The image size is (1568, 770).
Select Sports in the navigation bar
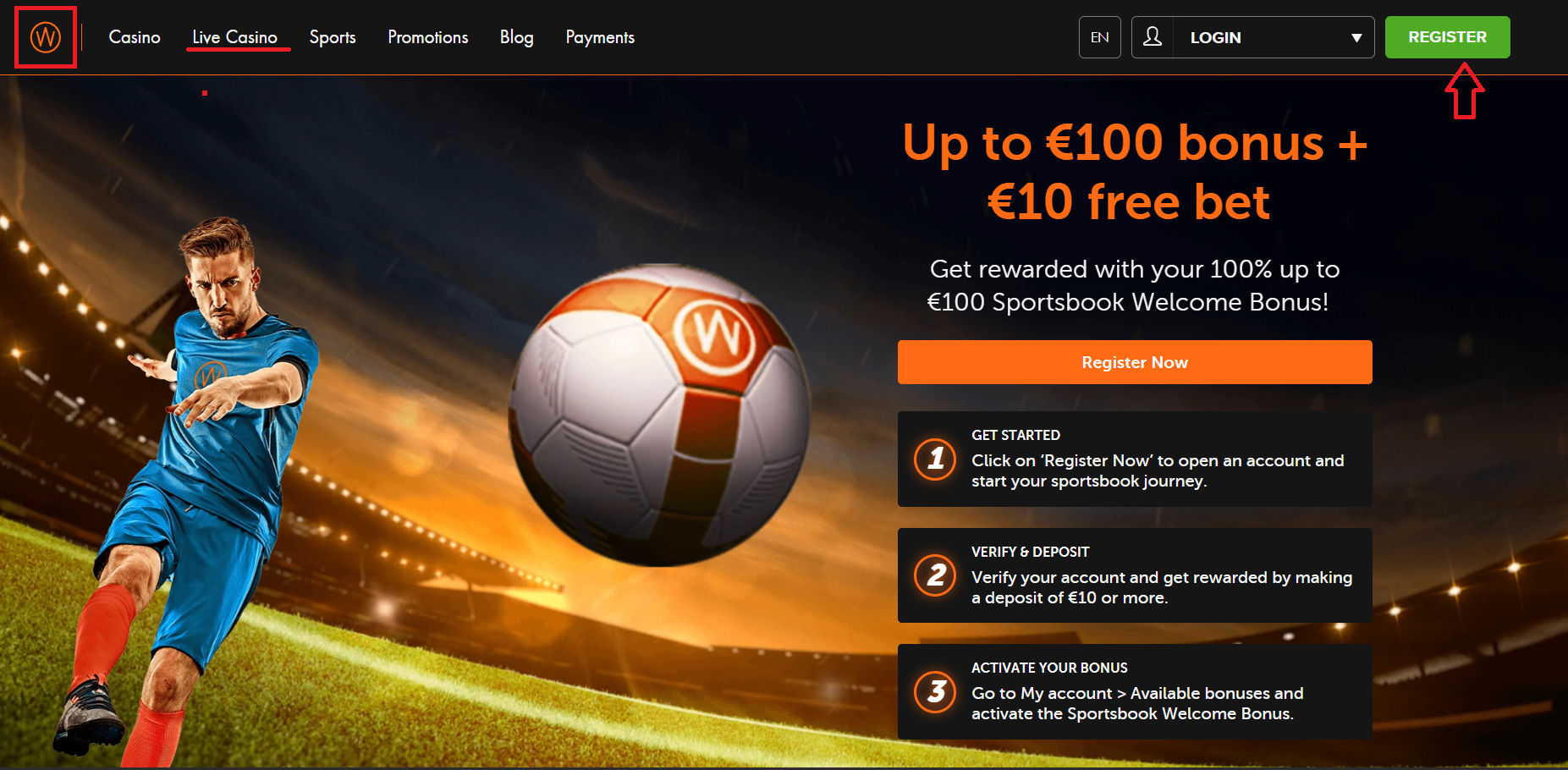click(x=333, y=37)
